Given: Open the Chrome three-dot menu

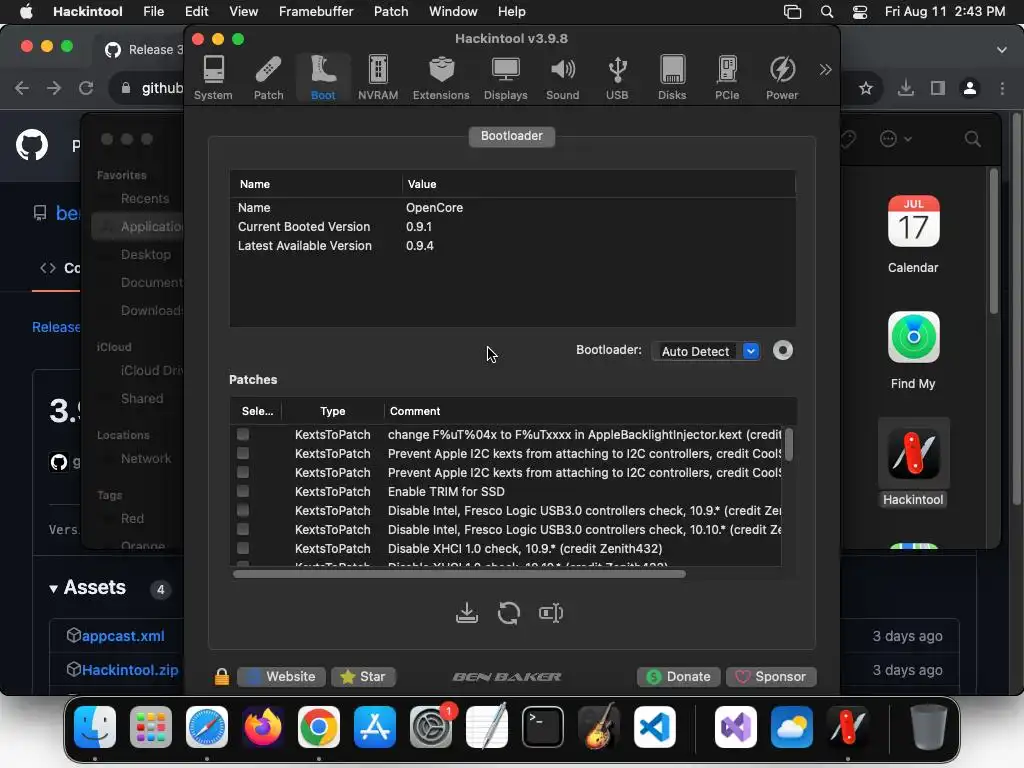Looking at the screenshot, I should coord(1002,88).
